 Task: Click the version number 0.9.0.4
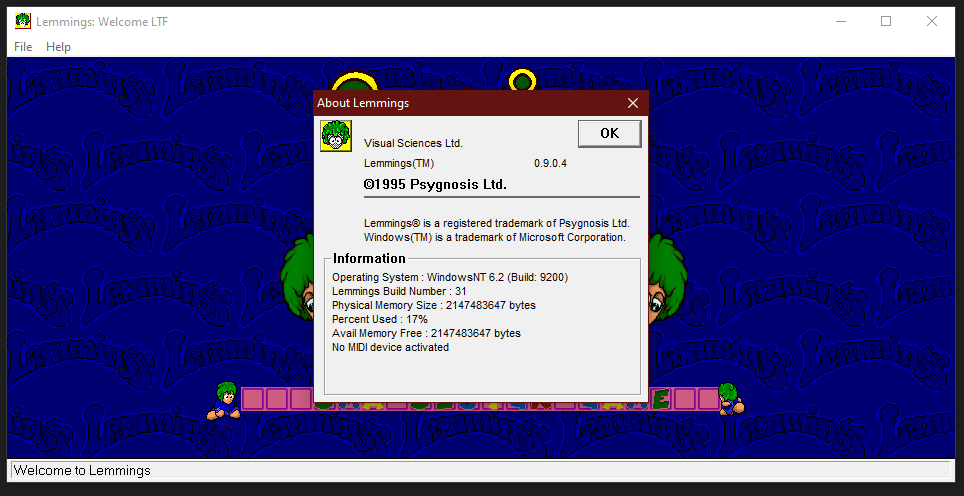550,163
